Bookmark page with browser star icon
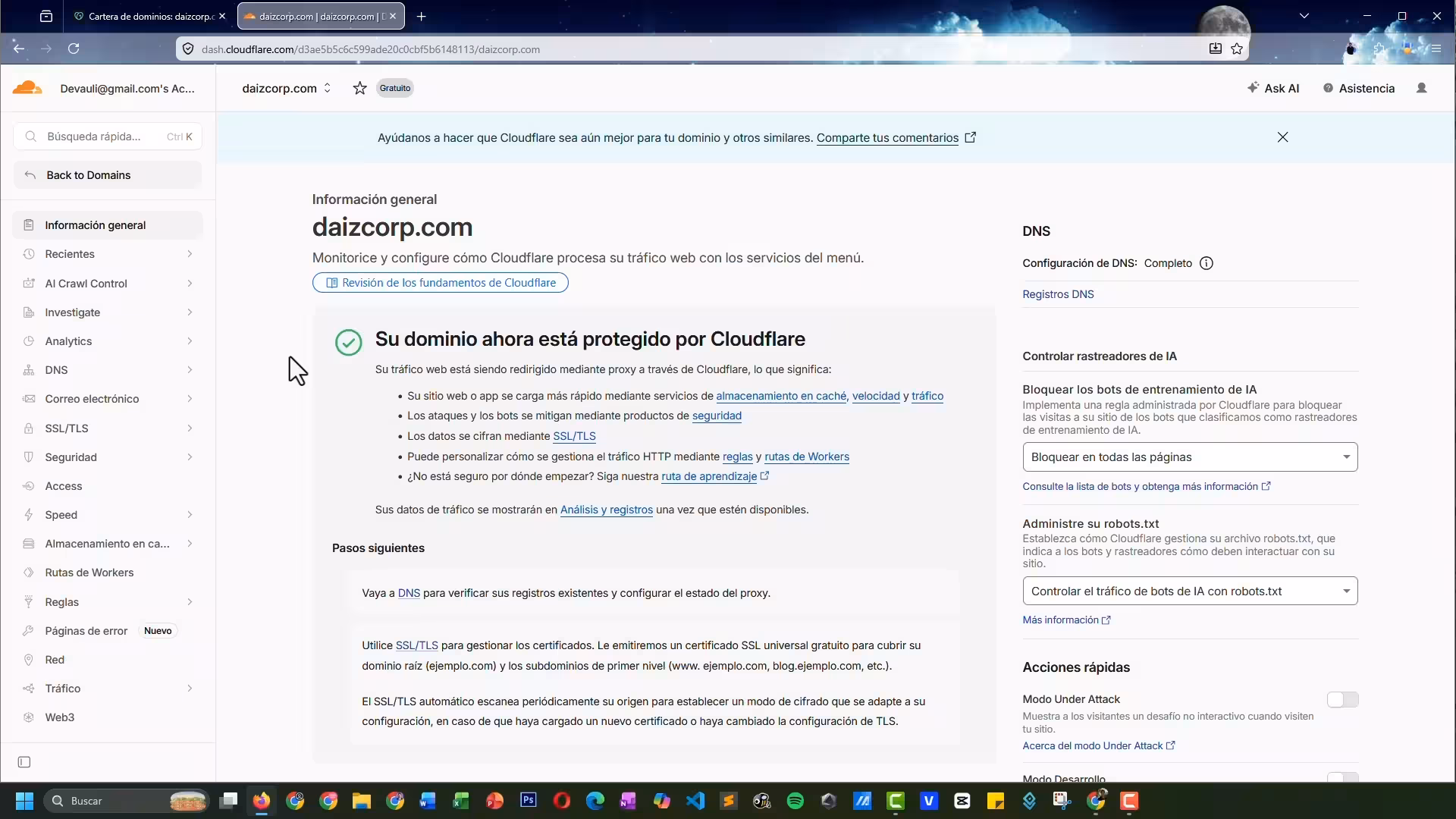The width and height of the screenshot is (1456, 819). (x=1237, y=49)
